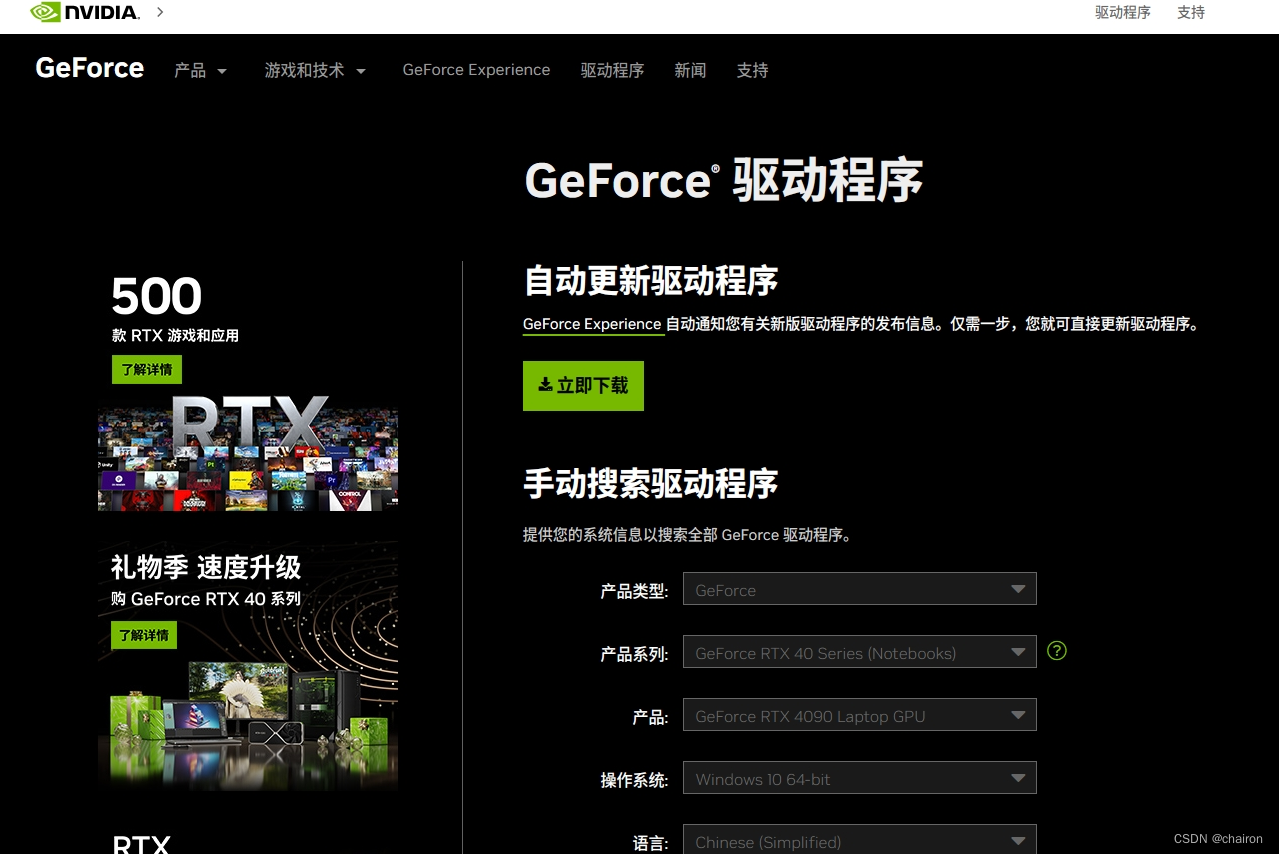Open the RTX games collage banner image
The width and height of the screenshot is (1279, 854).
click(x=248, y=453)
